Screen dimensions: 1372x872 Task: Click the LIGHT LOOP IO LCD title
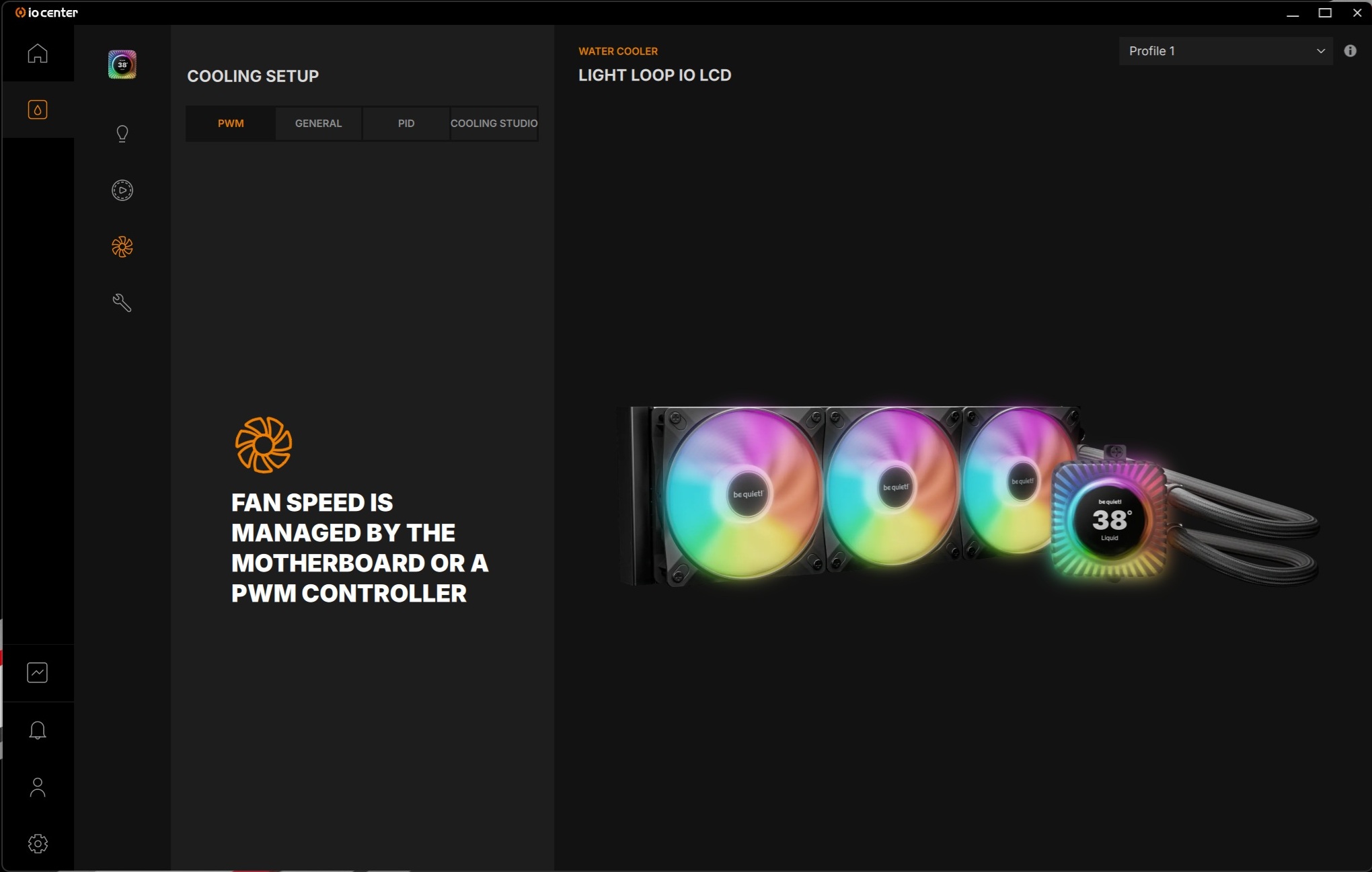click(x=654, y=75)
